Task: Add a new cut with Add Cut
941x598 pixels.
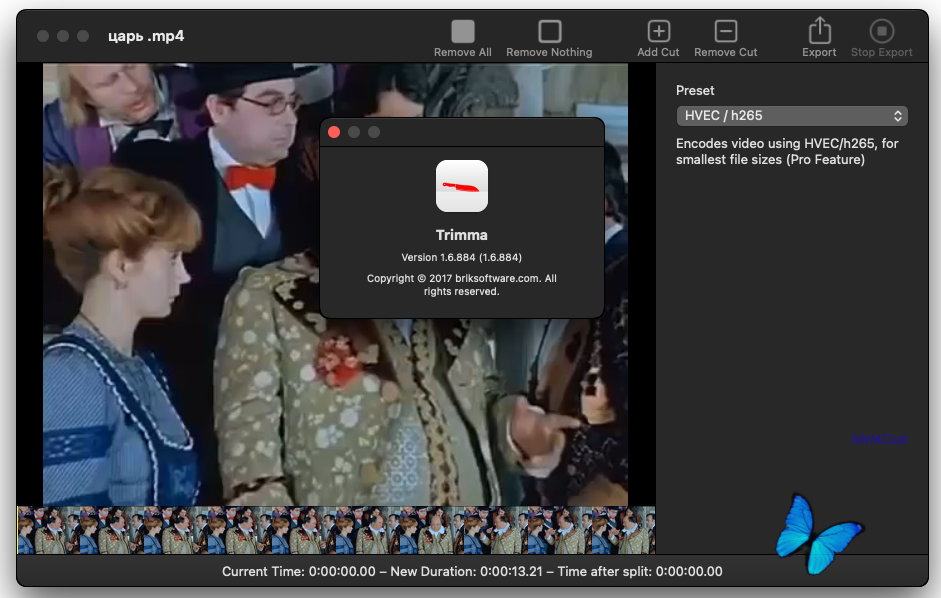Action: pos(658,32)
